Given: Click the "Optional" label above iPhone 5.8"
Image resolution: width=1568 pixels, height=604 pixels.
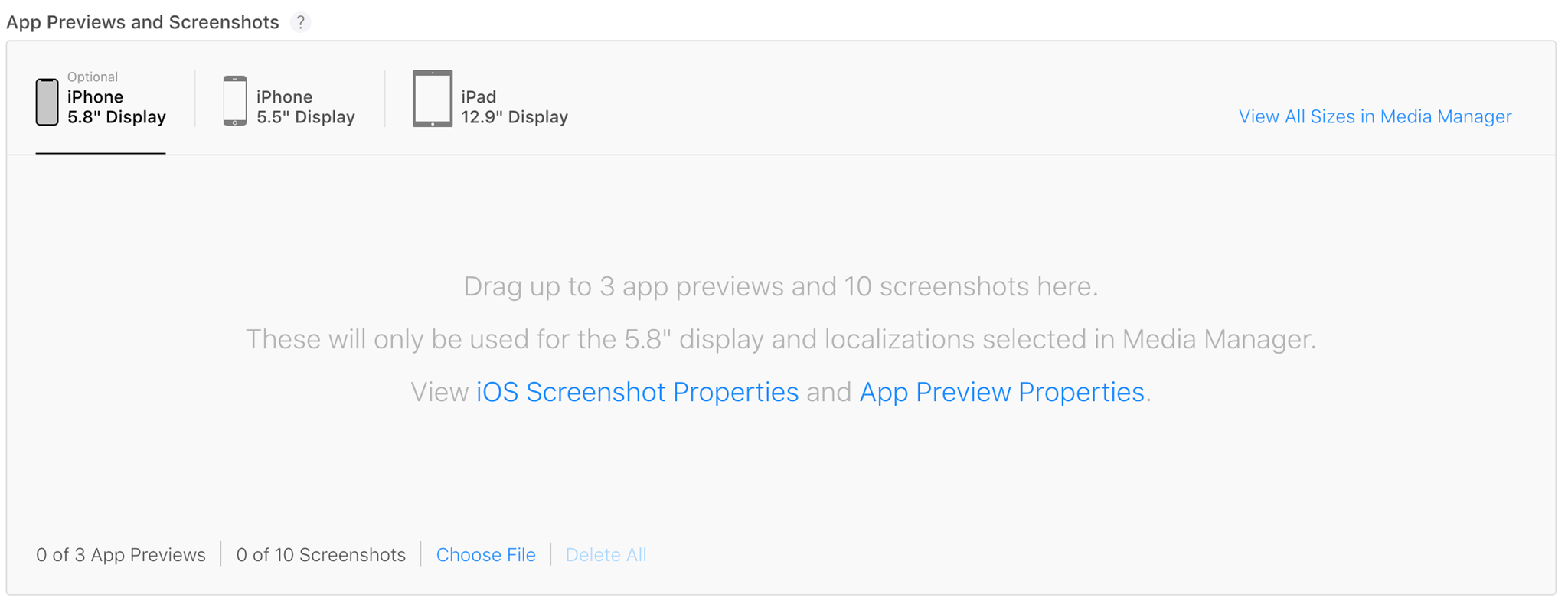Looking at the screenshot, I should pos(93,77).
